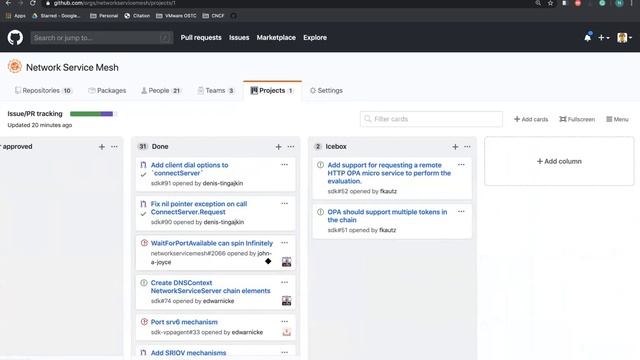Open the Settings tab
The width and height of the screenshot is (640, 360).
(326, 91)
